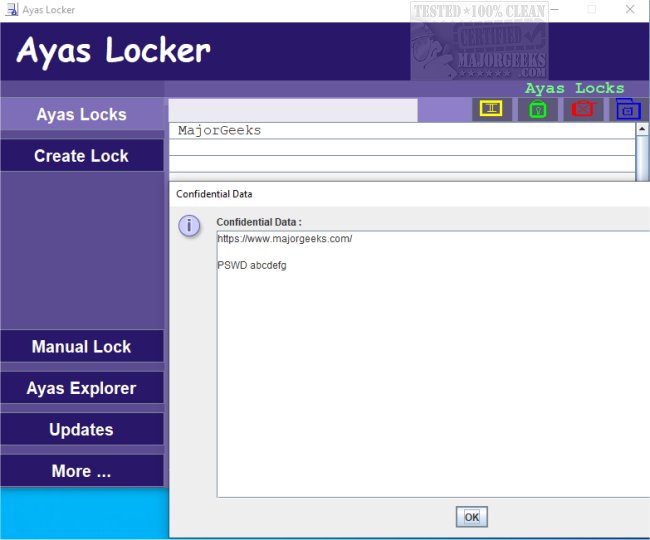Open the More ... sidebar menu
This screenshot has height=540, width=650.
point(82,470)
